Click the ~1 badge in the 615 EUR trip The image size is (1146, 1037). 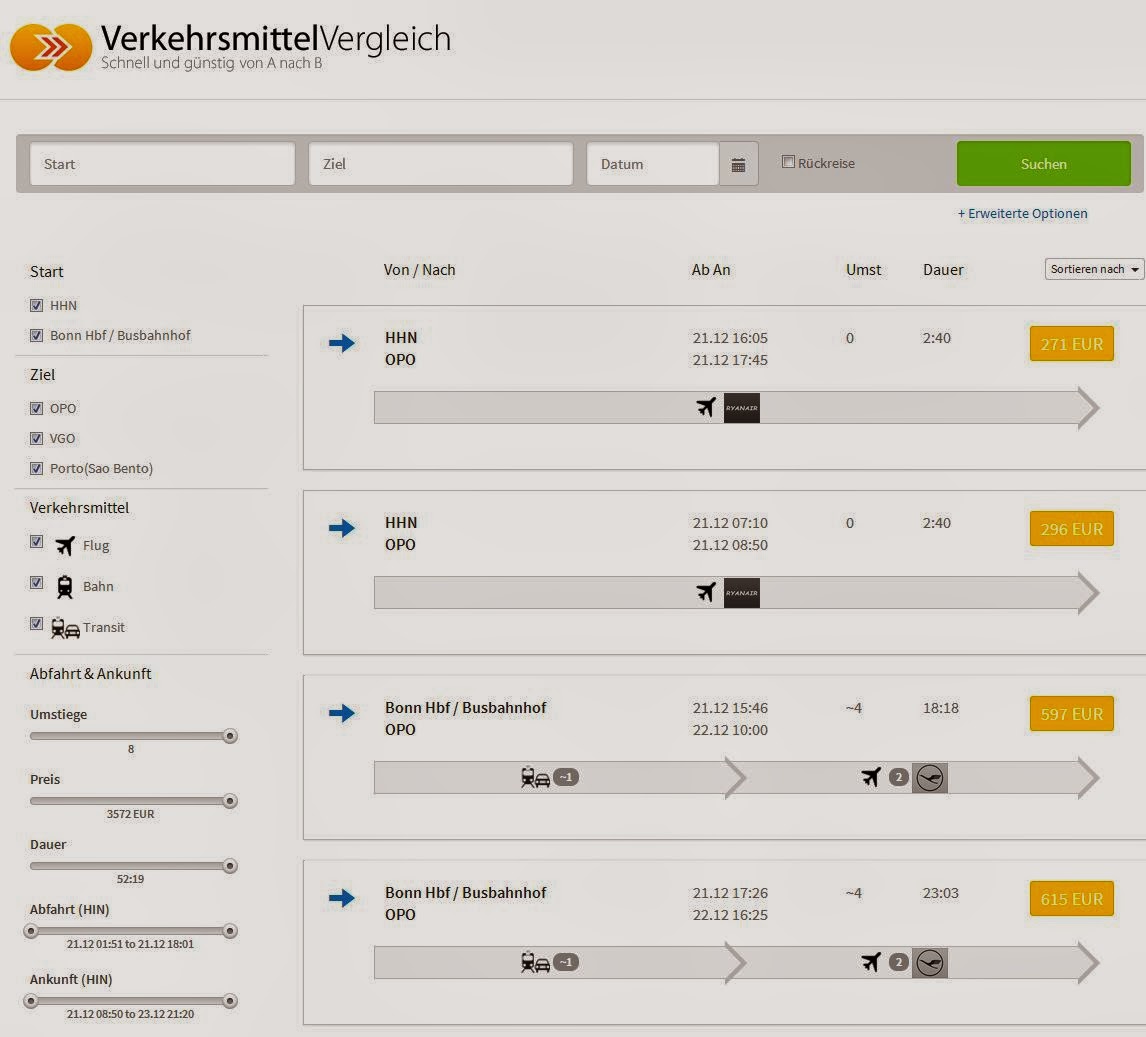(566, 962)
